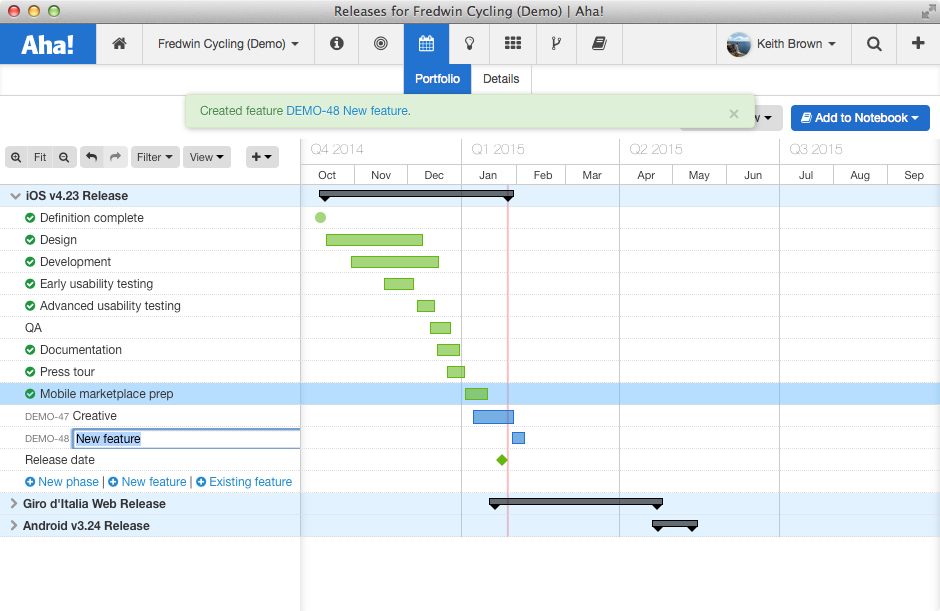Click the New feature link
The width and height of the screenshot is (940, 611).
(x=154, y=482)
